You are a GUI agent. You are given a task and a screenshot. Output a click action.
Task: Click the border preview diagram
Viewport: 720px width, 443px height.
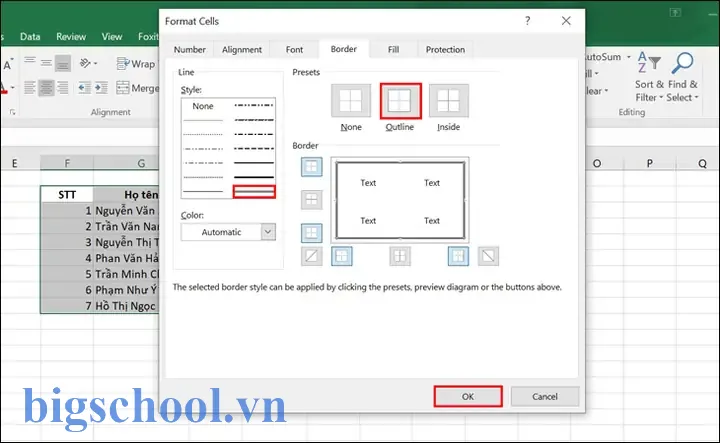(400, 200)
